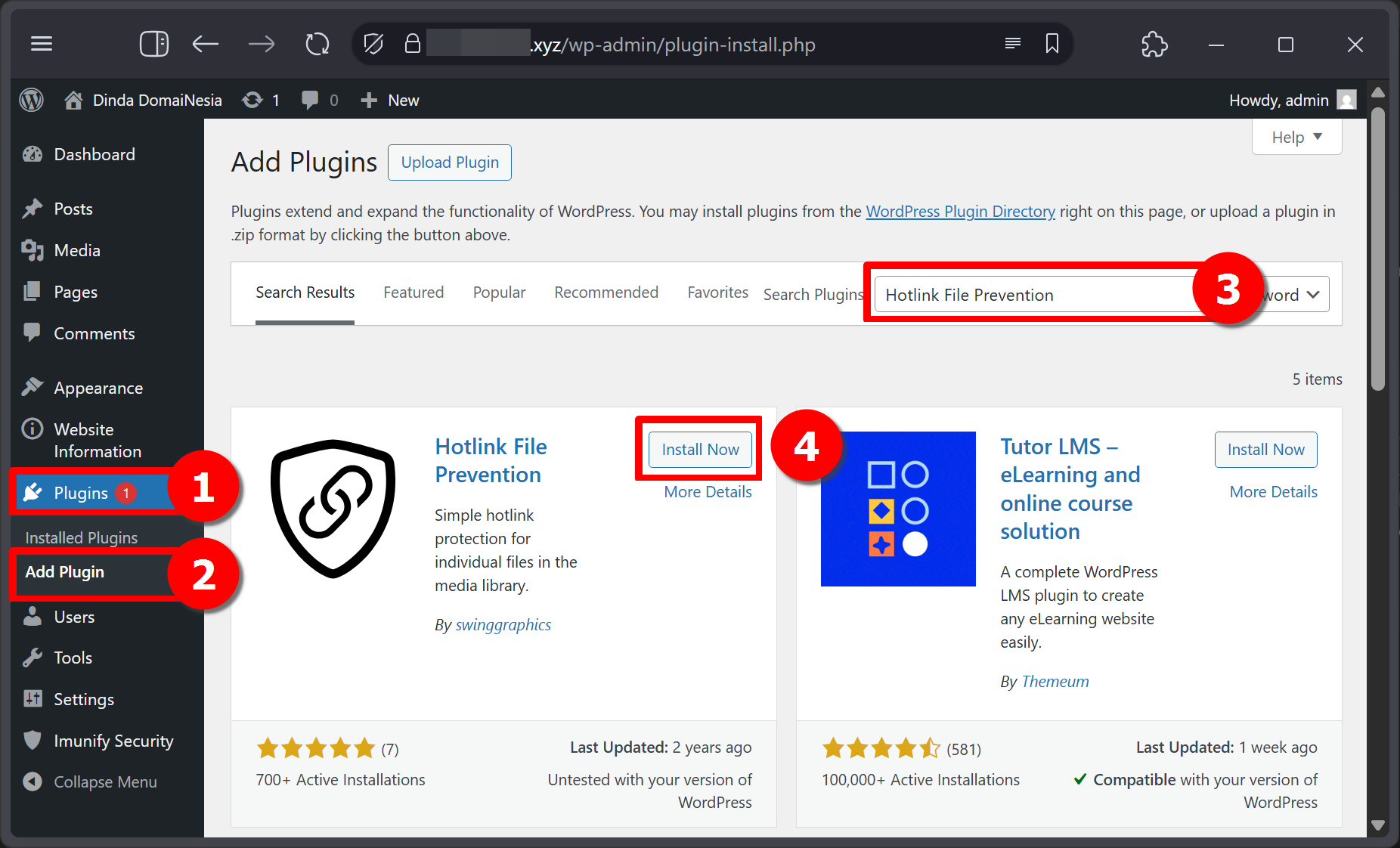
Task: Install the Tutor LMS plugin
Action: click(1265, 450)
